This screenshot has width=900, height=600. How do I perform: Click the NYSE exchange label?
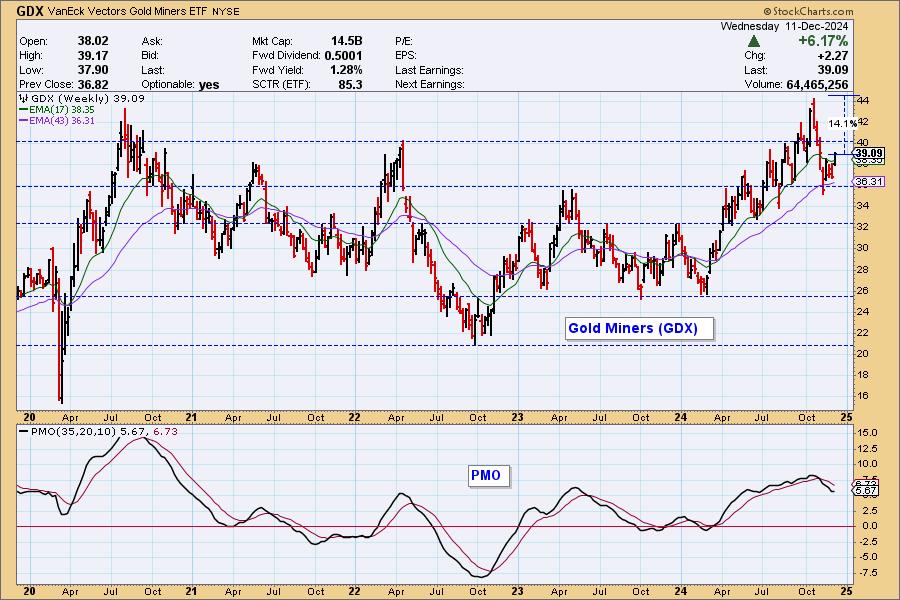(226, 11)
